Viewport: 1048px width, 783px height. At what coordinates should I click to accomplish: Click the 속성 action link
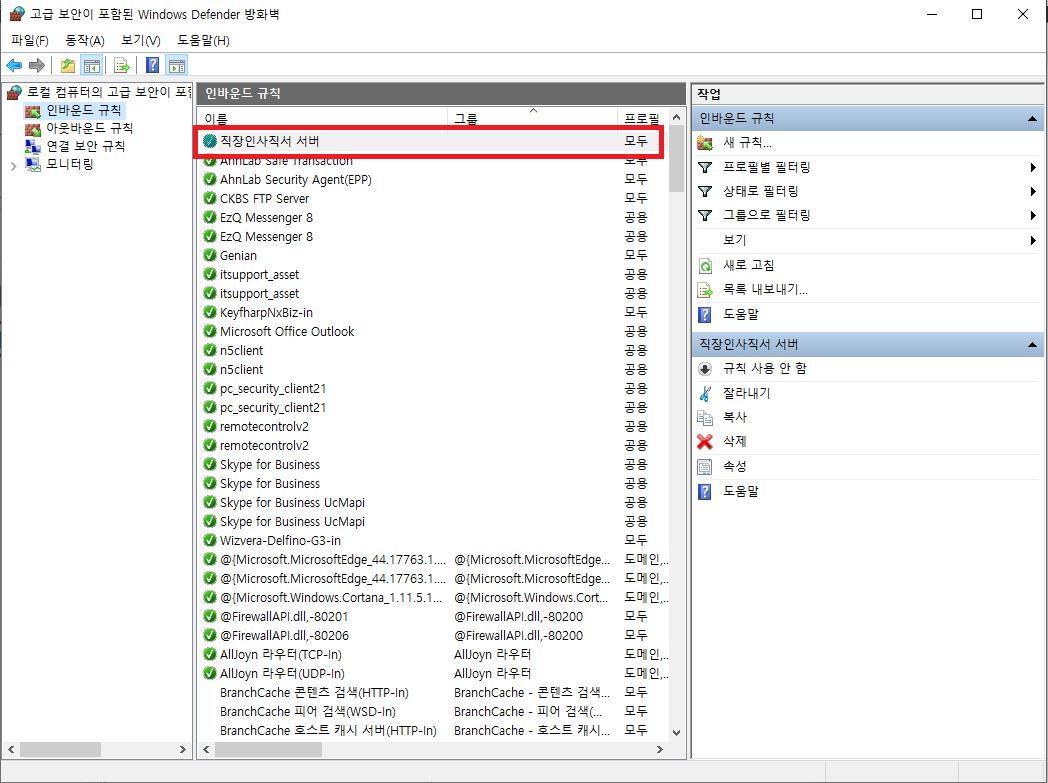tap(735, 466)
